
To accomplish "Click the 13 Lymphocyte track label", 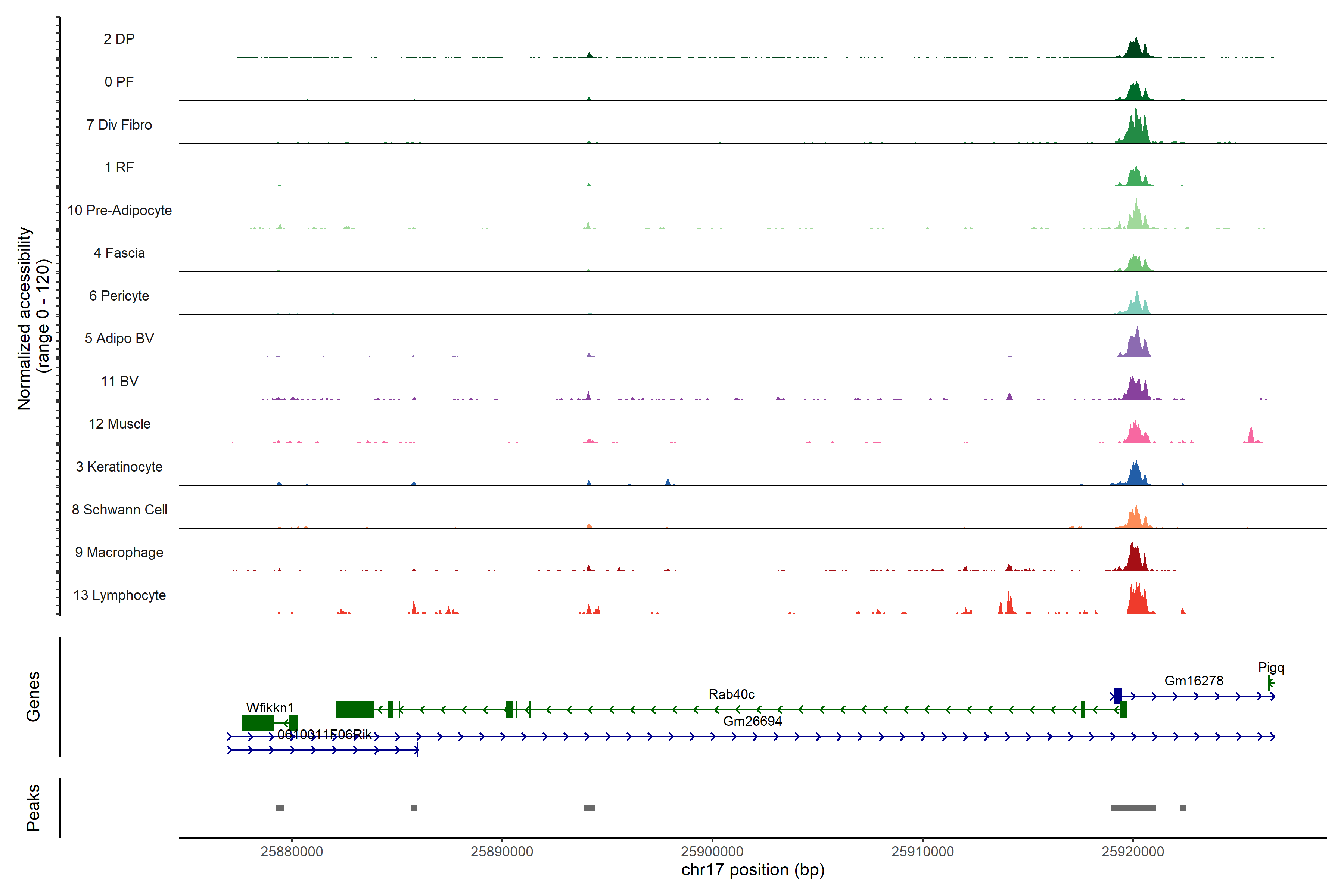I will (119, 595).
